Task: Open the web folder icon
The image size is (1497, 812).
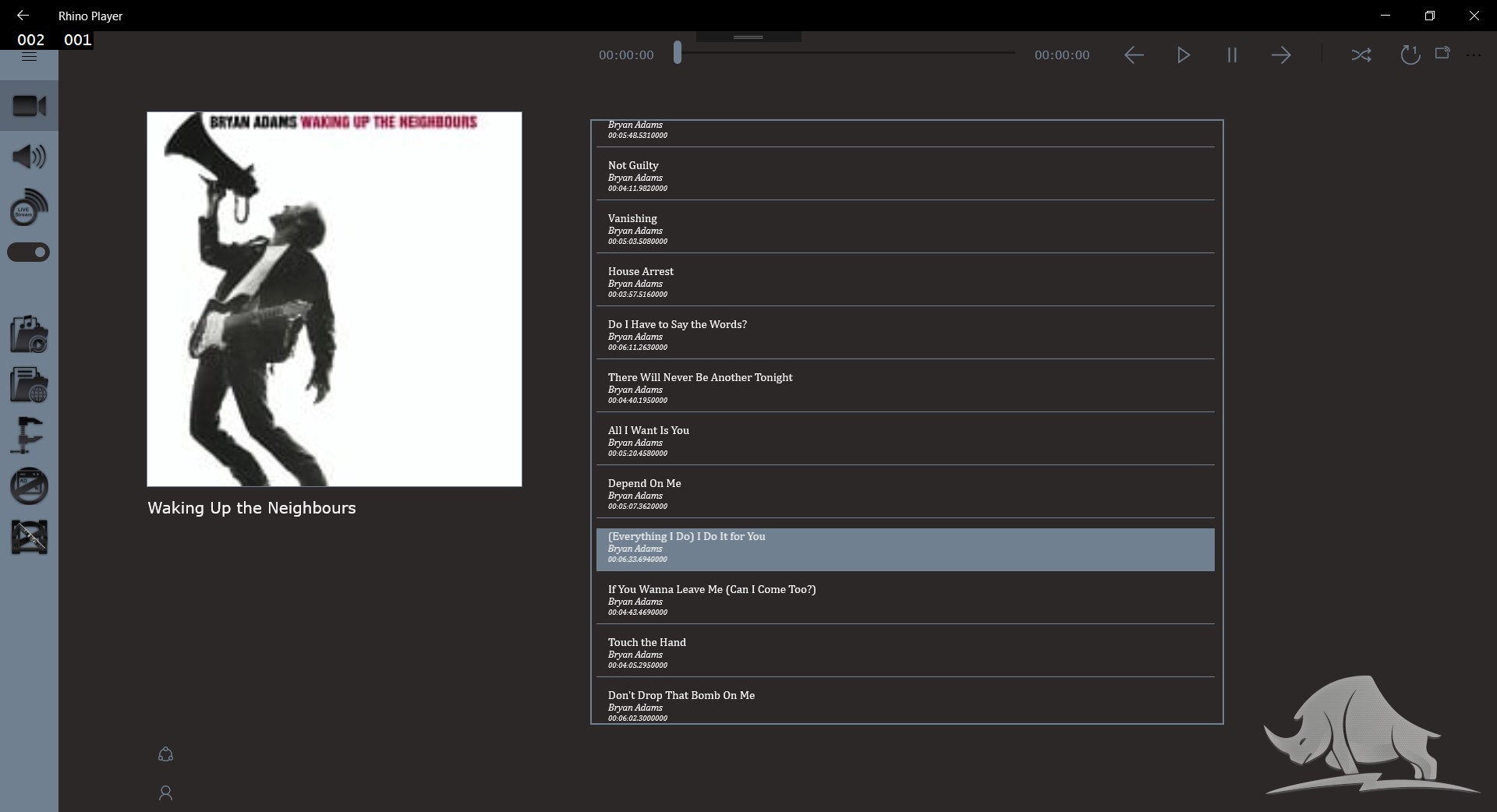Action: pyautogui.click(x=30, y=385)
